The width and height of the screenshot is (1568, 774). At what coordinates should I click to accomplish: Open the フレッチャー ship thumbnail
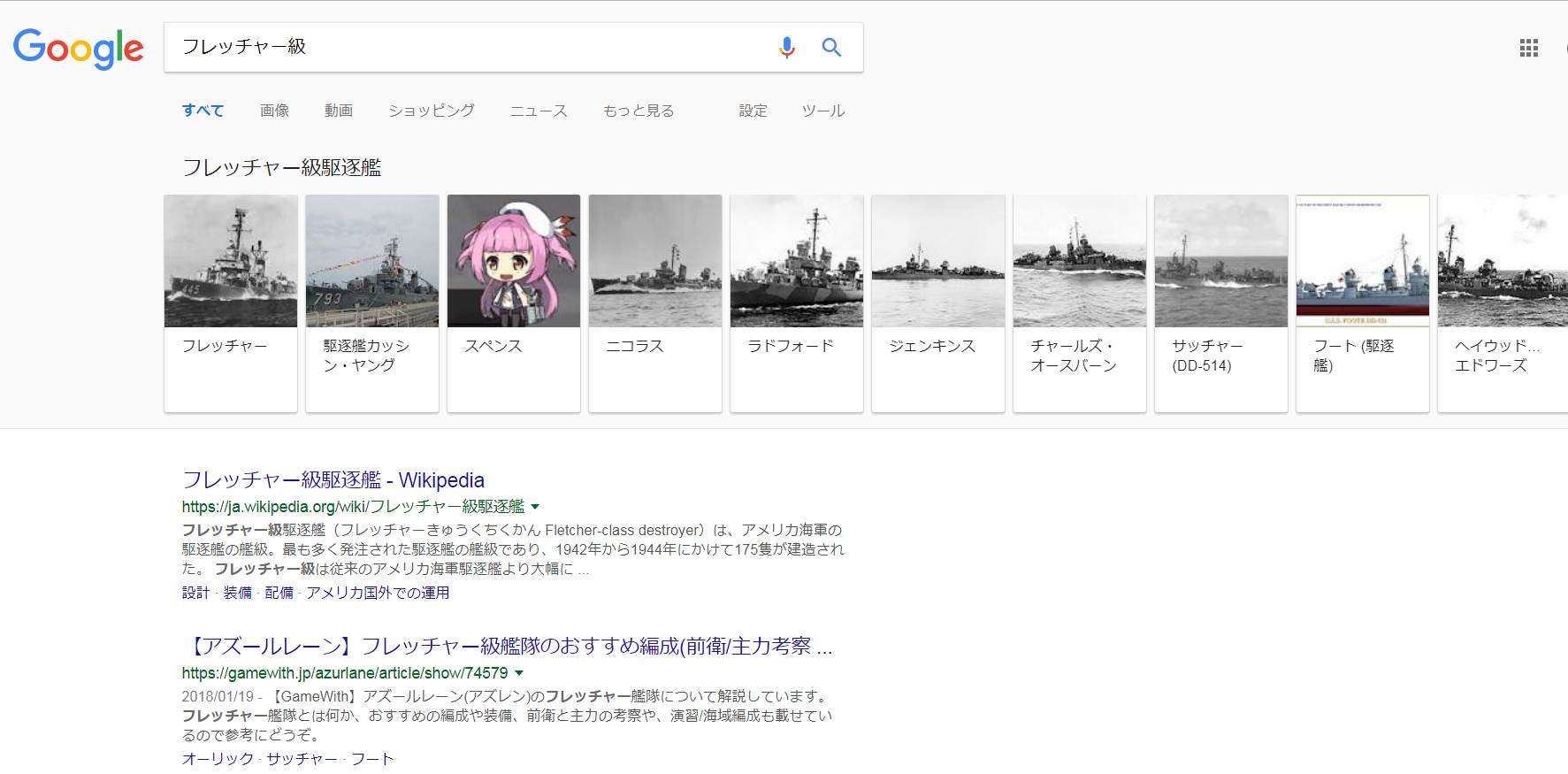point(231,261)
